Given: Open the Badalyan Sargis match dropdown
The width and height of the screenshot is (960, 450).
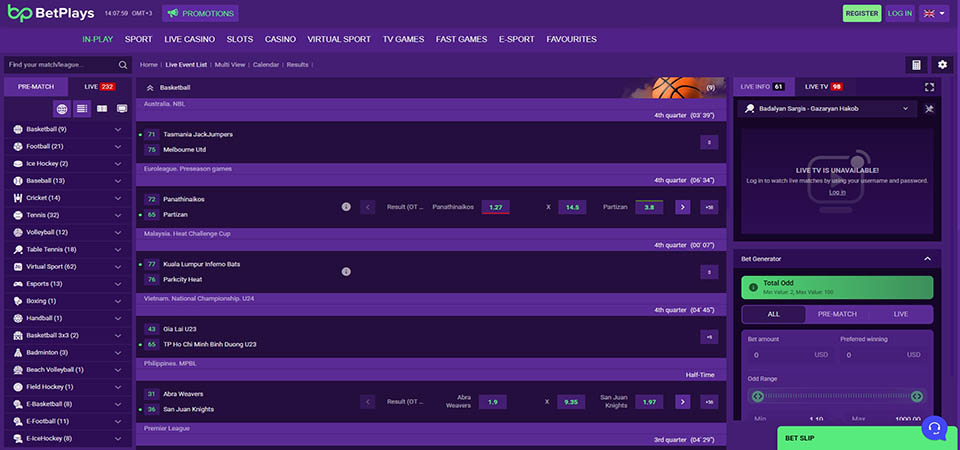Looking at the screenshot, I should [x=828, y=109].
